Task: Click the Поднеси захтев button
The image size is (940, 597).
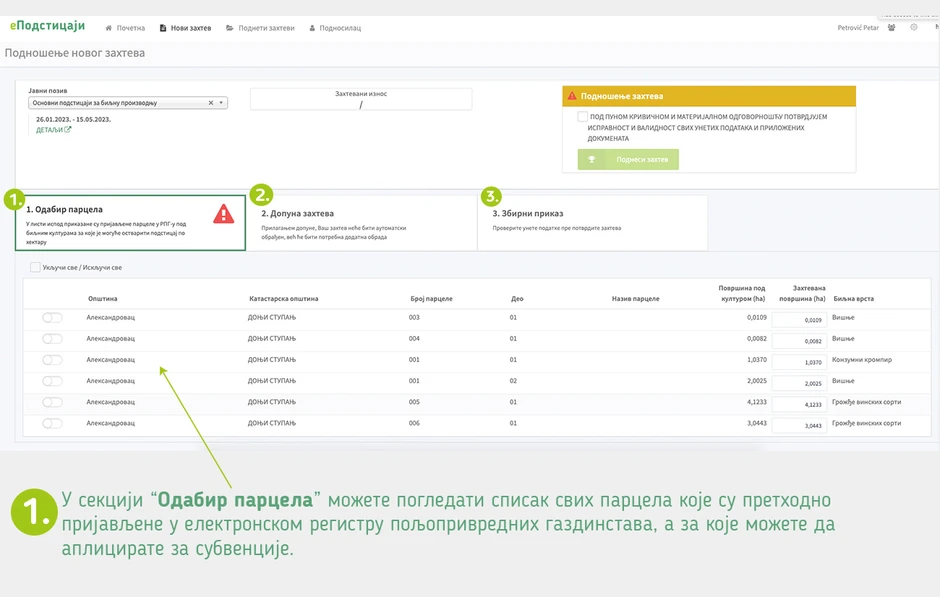Action: pyautogui.click(x=628, y=159)
